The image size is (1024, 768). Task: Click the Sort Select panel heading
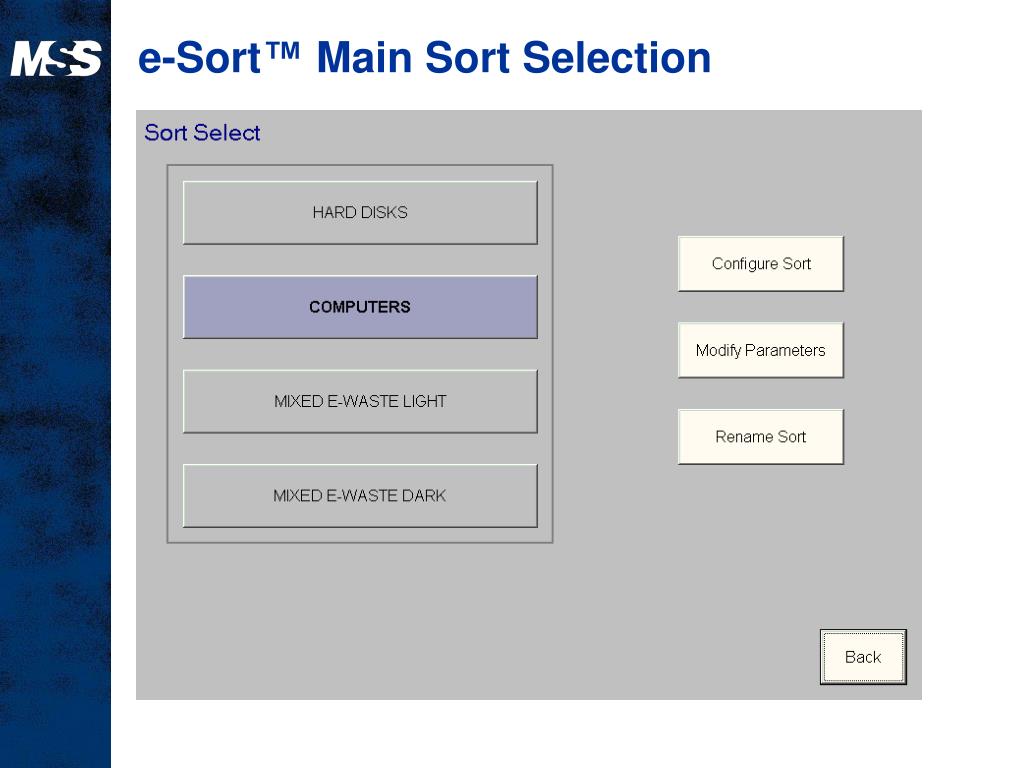[x=202, y=133]
